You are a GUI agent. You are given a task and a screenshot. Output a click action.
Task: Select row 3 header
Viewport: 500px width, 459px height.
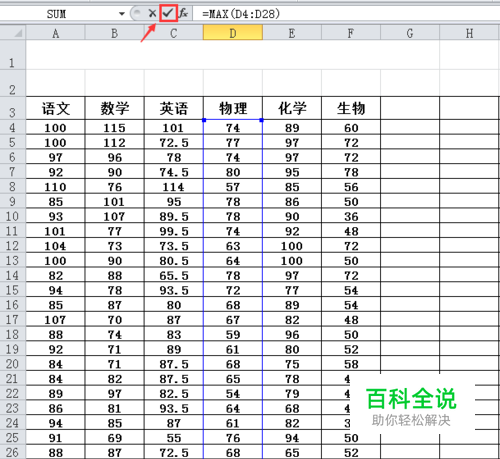pyautogui.click(x=13, y=108)
